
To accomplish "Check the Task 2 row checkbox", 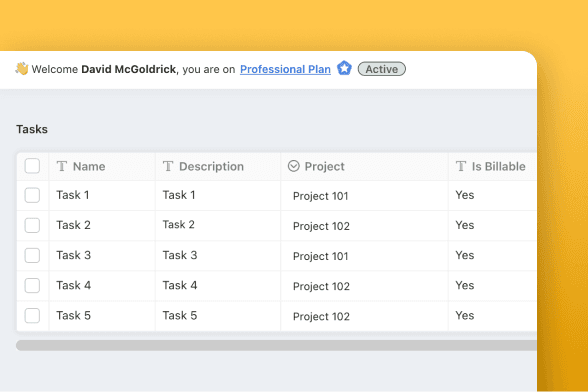I will tap(32, 225).
